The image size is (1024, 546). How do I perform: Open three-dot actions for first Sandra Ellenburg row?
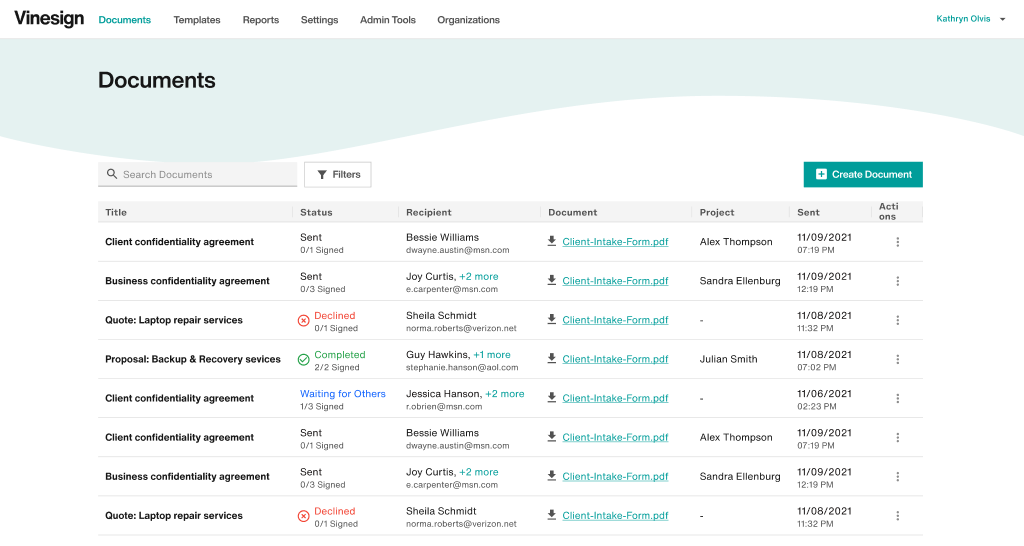pyautogui.click(x=897, y=281)
